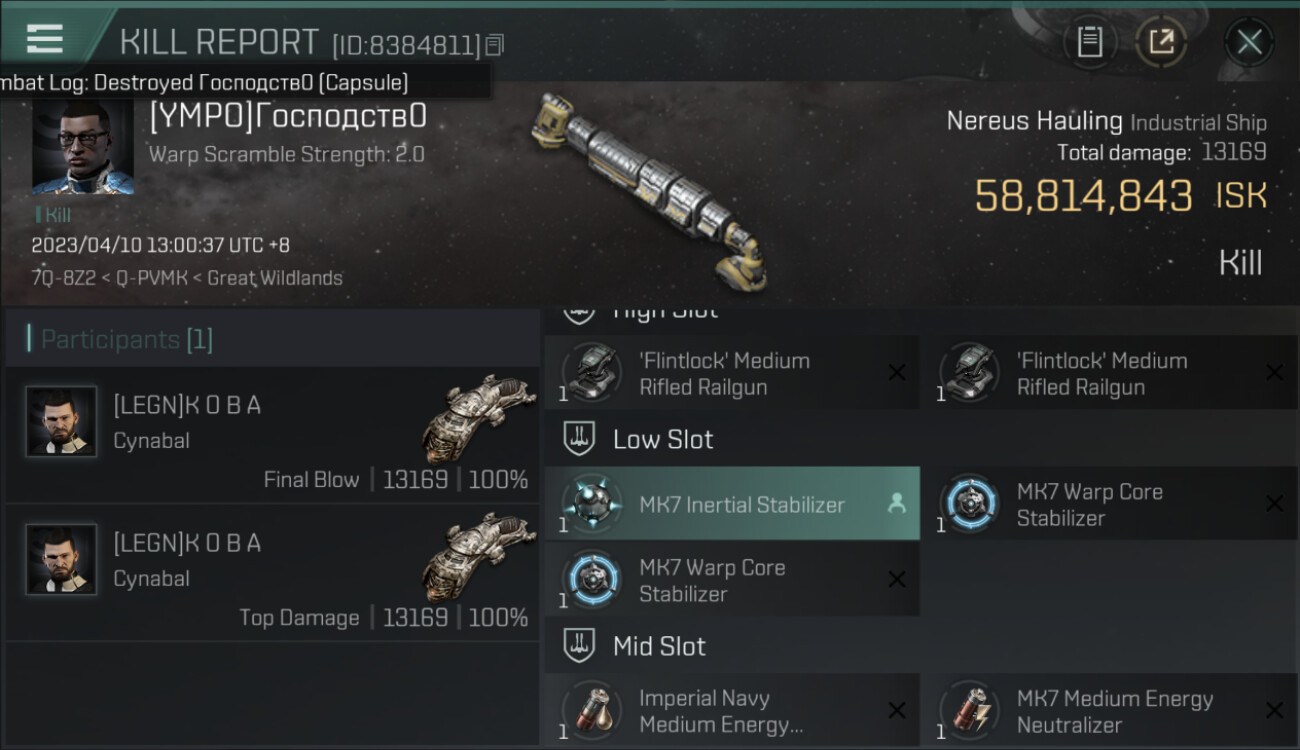Open the Nereus Hauling ship name
This screenshot has width=1300, height=750.
pos(1035,121)
